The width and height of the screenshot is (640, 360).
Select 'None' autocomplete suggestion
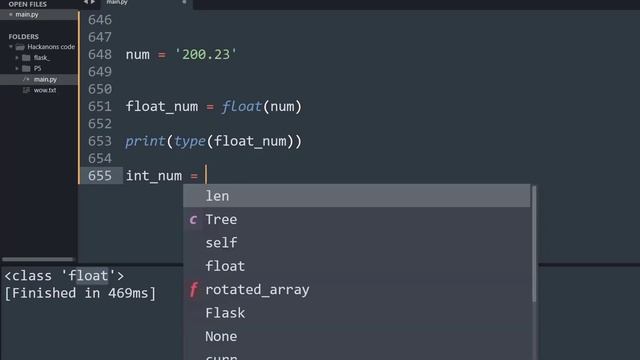click(357, 336)
